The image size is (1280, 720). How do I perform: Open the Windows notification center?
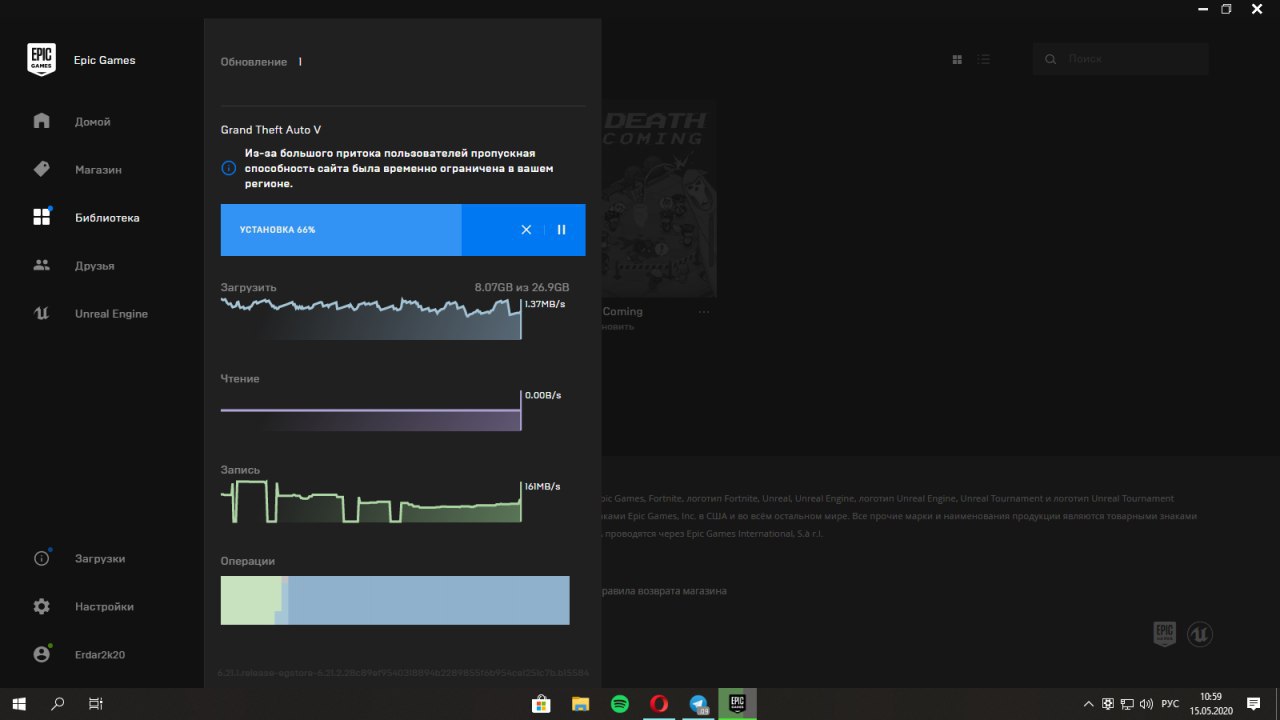(1254, 704)
